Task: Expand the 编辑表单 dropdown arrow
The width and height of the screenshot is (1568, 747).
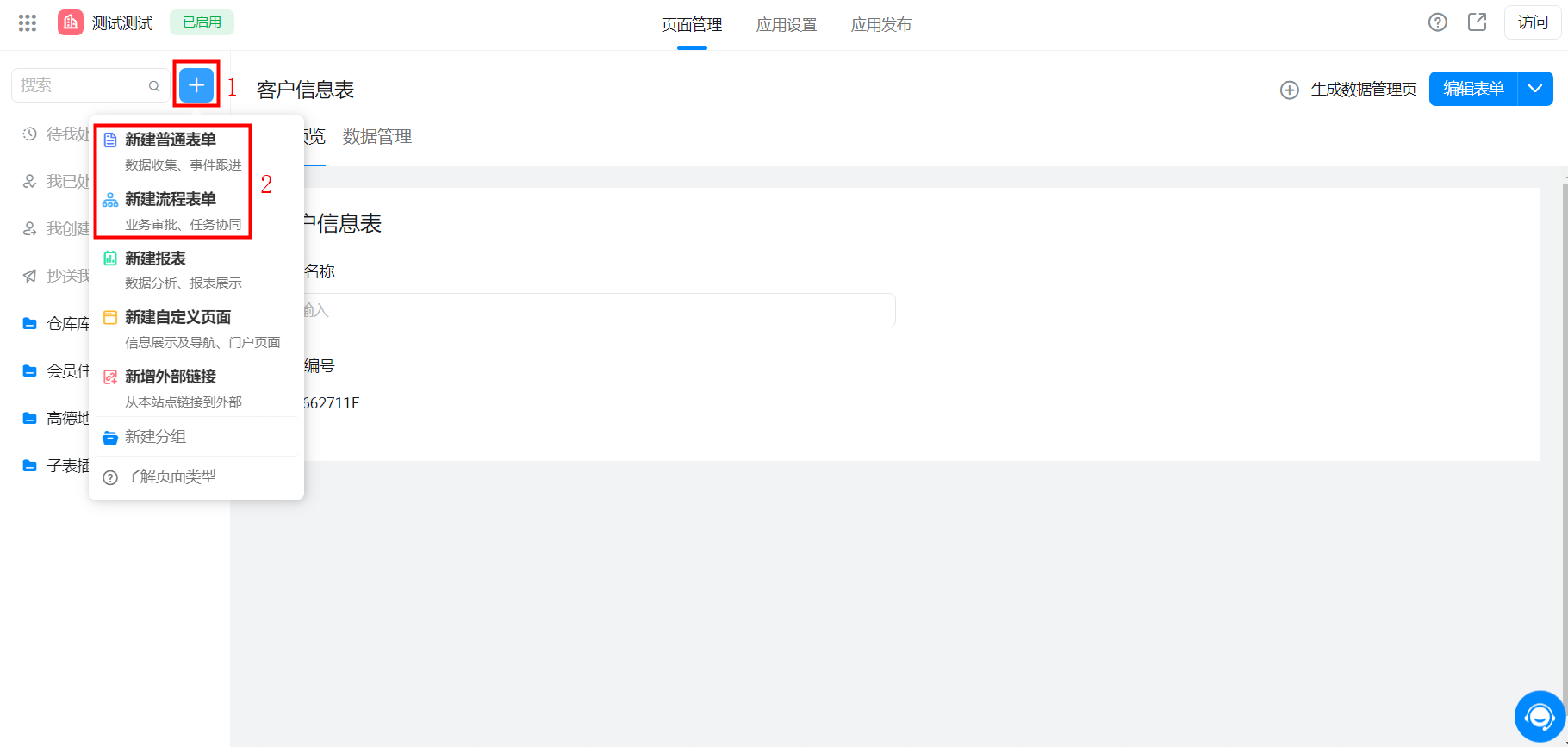Action: pyautogui.click(x=1535, y=89)
